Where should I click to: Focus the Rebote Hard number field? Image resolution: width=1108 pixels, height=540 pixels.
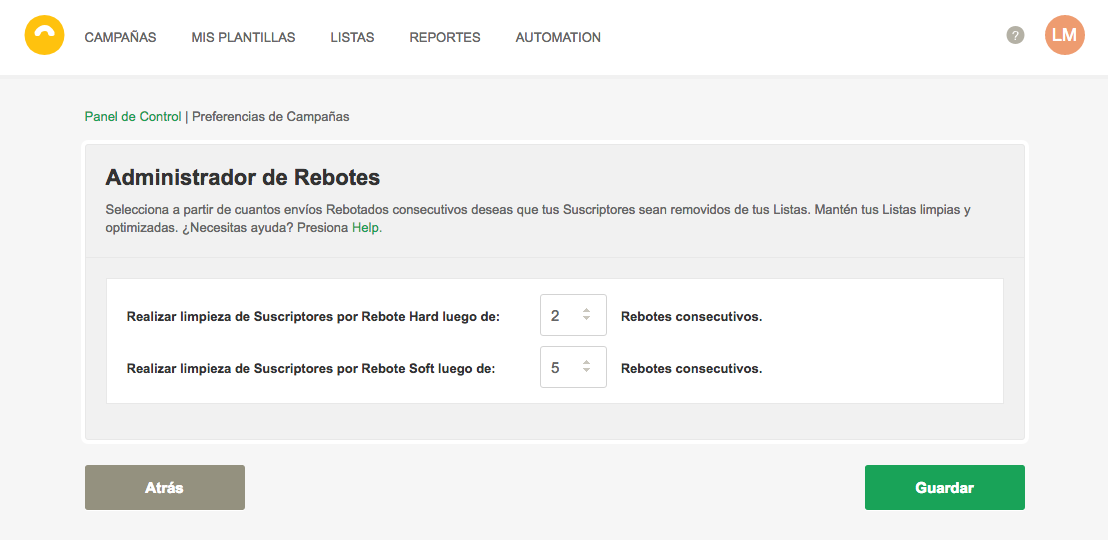[x=560, y=315]
